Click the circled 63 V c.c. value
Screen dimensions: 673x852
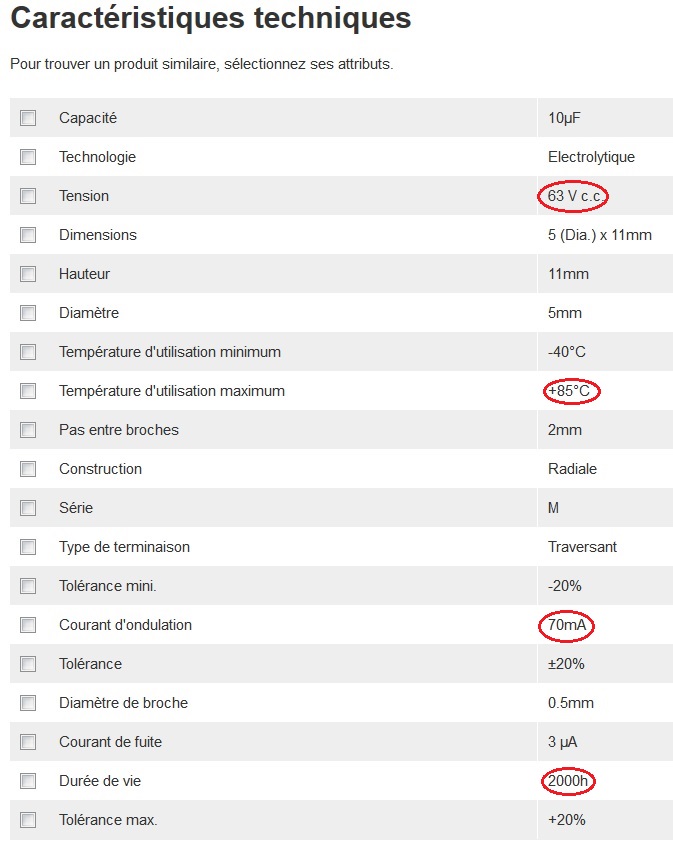point(573,196)
